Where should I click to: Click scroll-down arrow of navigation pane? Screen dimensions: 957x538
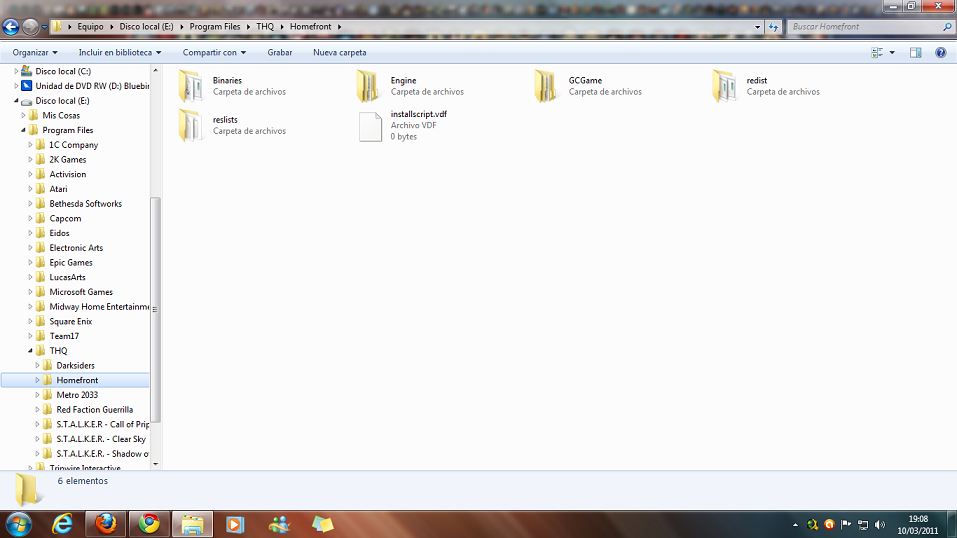155,464
